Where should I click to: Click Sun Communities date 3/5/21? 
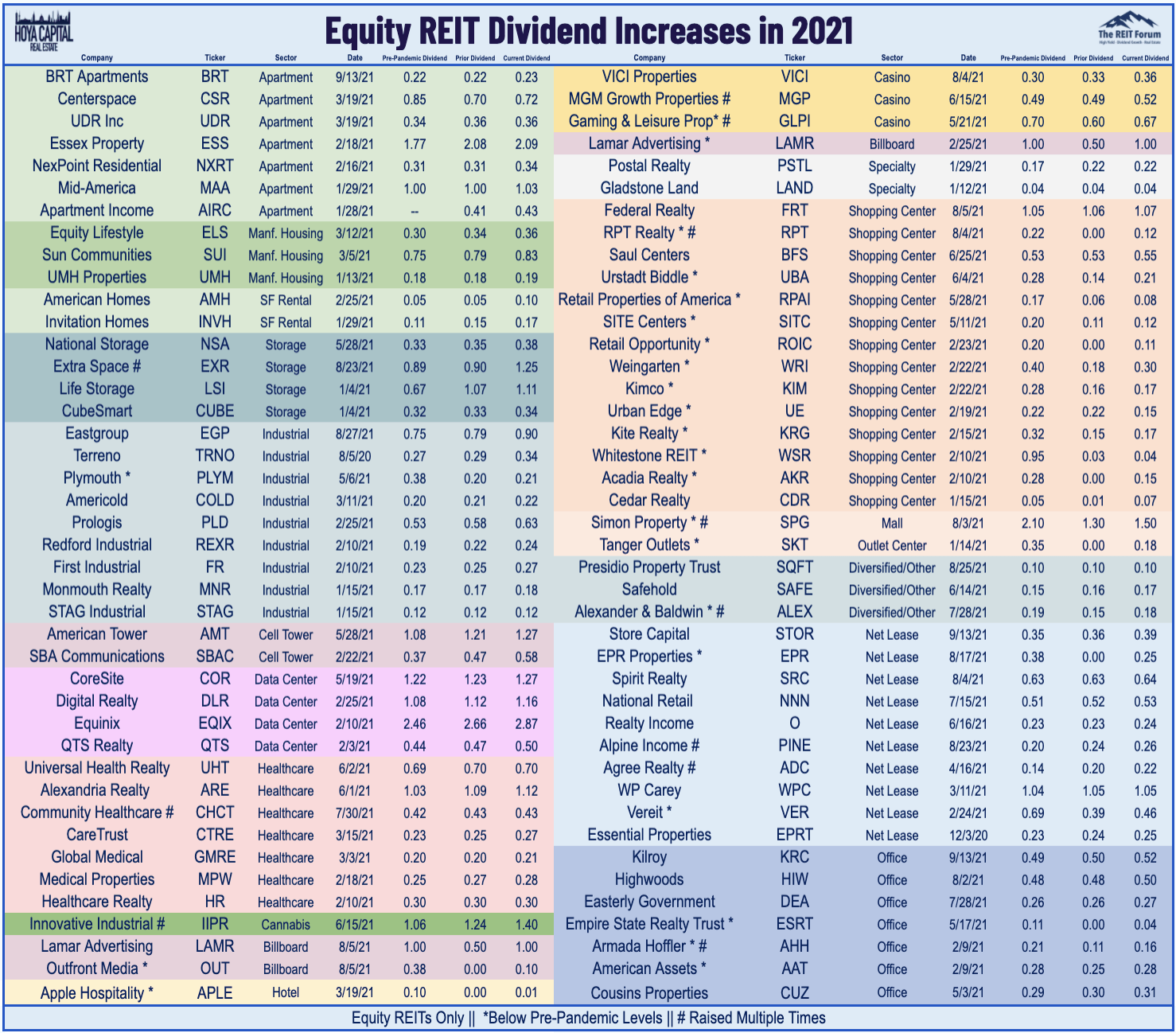tap(355, 255)
